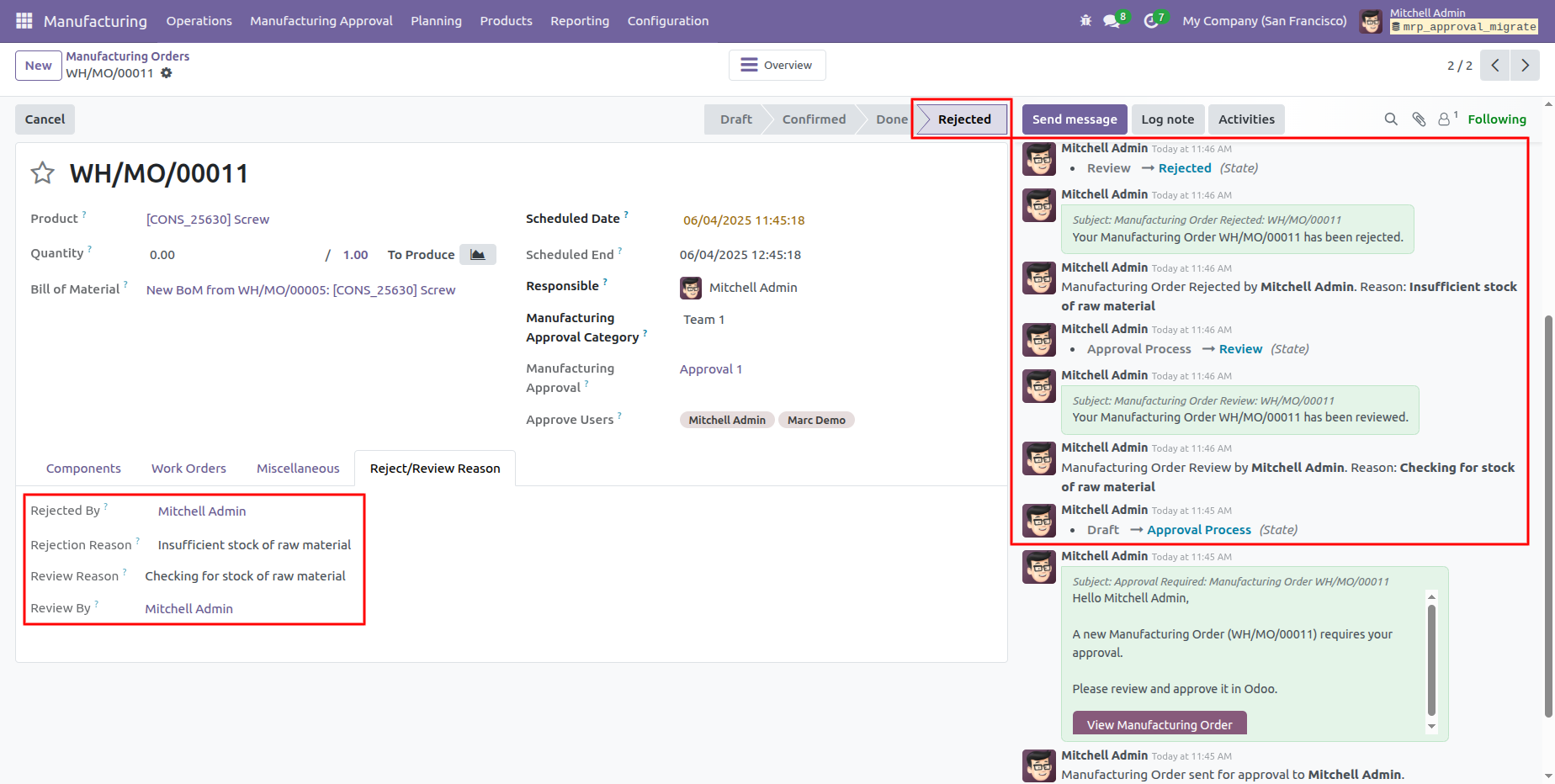Toggle the Following subscription status
This screenshot has width=1555, height=784.
(x=1496, y=119)
